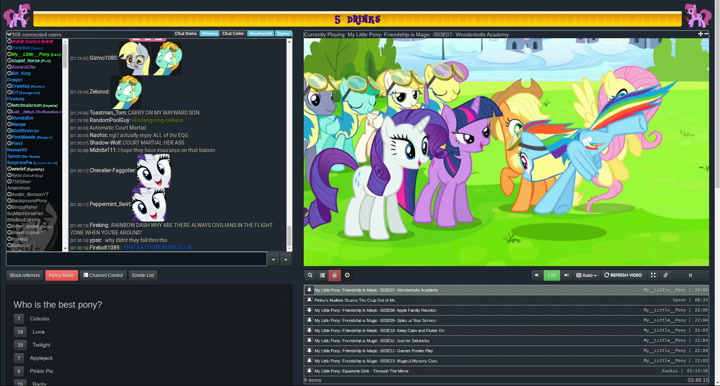Click bell icon on Games Ponies Play row
The width and height of the screenshot is (720, 386).
coord(309,351)
